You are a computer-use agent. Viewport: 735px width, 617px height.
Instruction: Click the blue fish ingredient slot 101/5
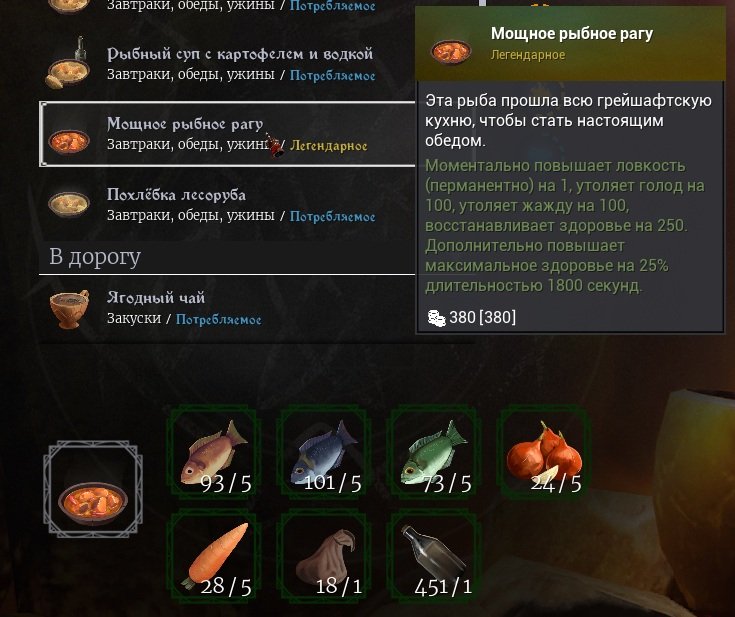[324, 454]
